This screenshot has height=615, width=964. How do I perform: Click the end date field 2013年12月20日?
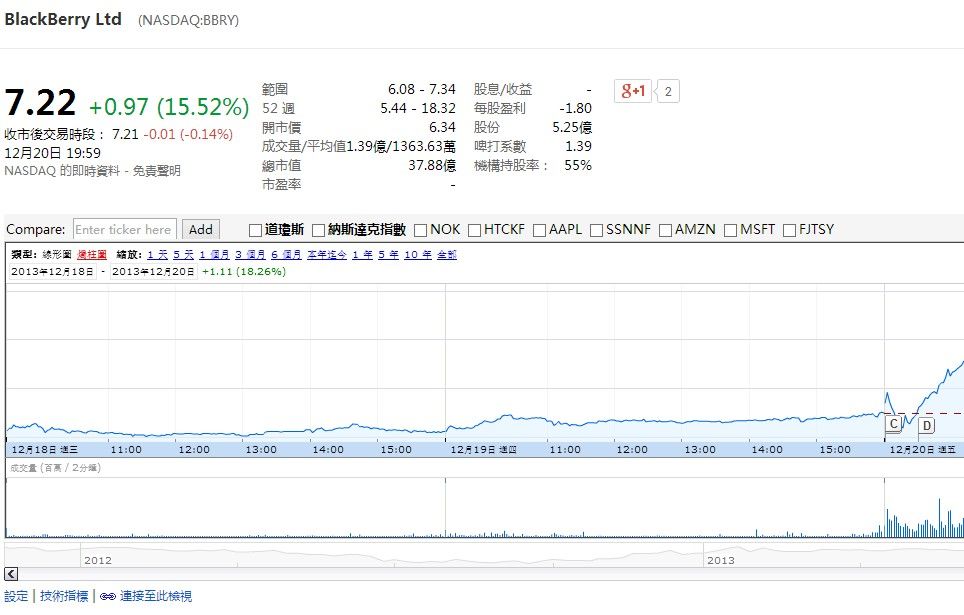tap(154, 271)
